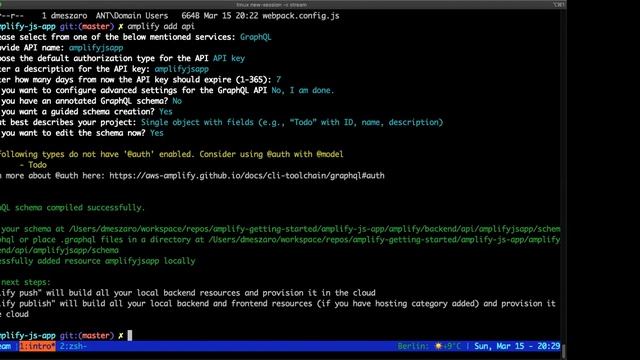Screen dimensions: 640x360
Task: Click the "- Todo" warning line
Action: click(x=33, y=165)
